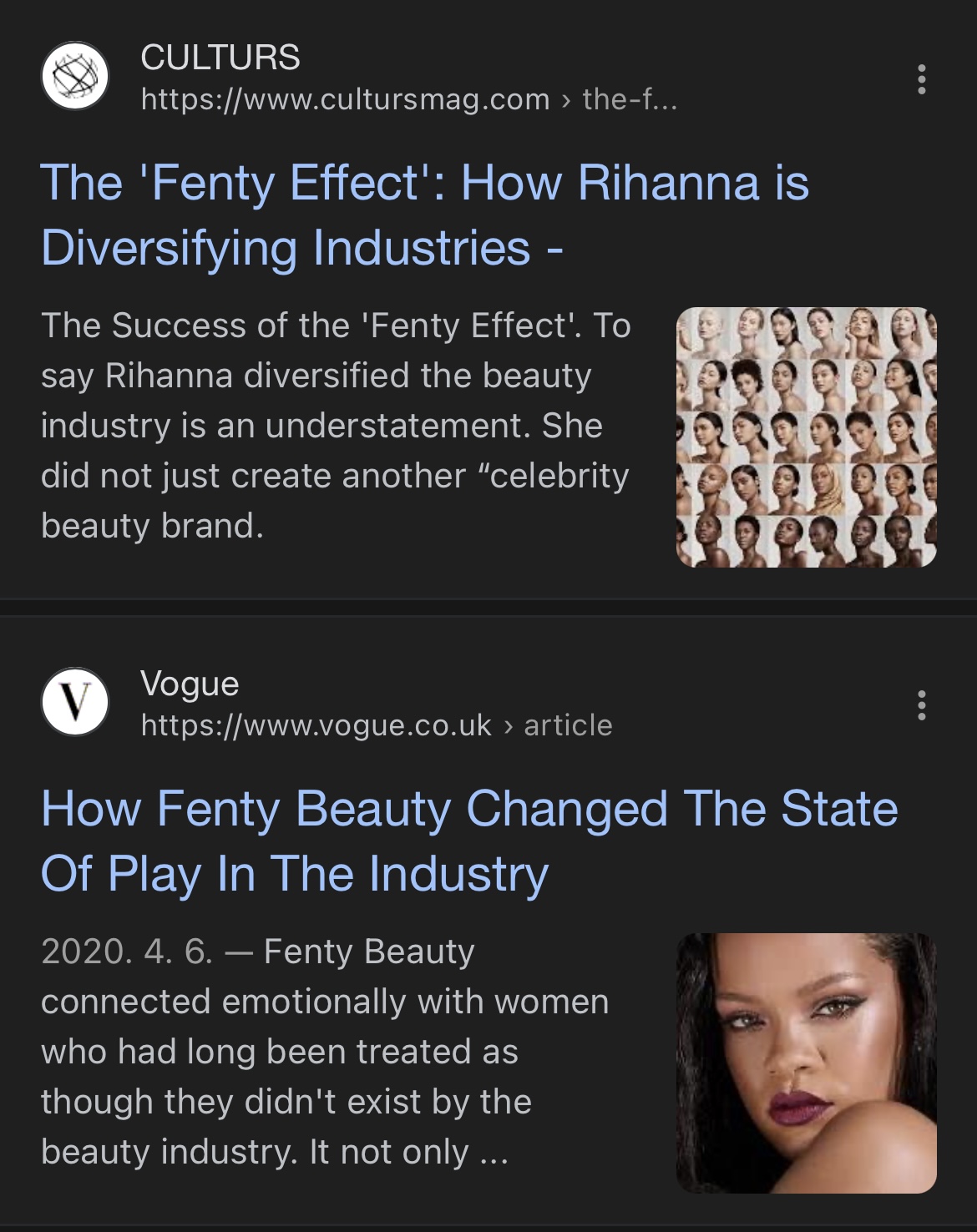Click the '2020. 4. 6.' date
This screenshot has width=977, height=1232.
click(127, 952)
